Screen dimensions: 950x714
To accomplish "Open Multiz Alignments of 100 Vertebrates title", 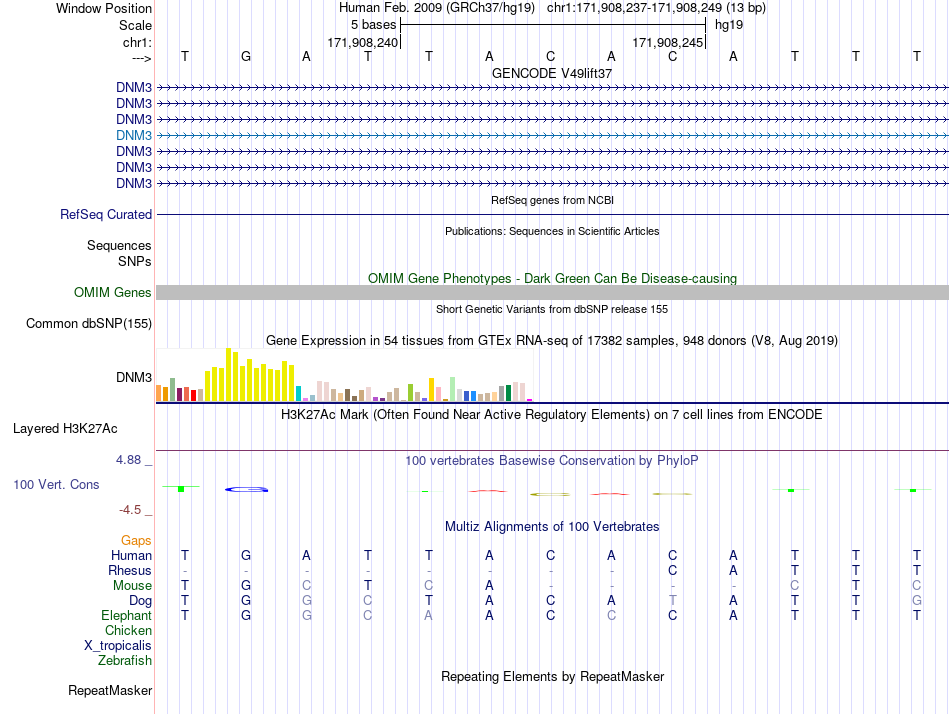I will click(552, 527).
